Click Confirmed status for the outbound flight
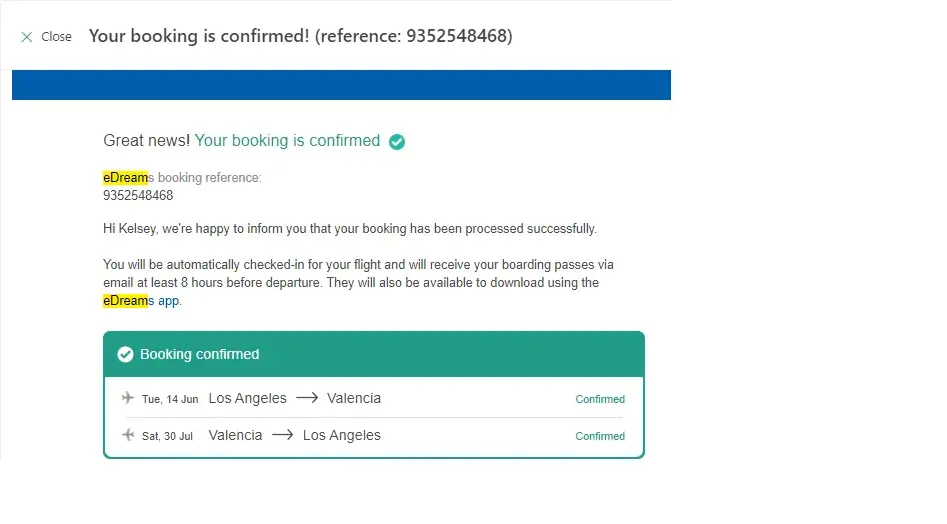The image size is (947, 524). (x=600, y=399)
